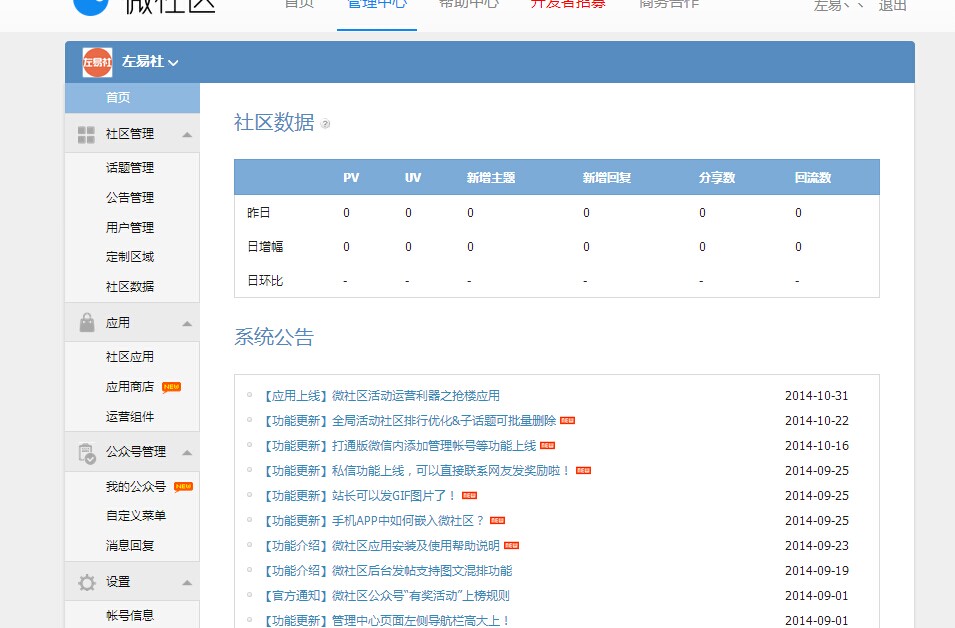The image size is (955, 628).
Task: Collapse the 公众号管理 section arrow
Action: click(x=187, y=453)
